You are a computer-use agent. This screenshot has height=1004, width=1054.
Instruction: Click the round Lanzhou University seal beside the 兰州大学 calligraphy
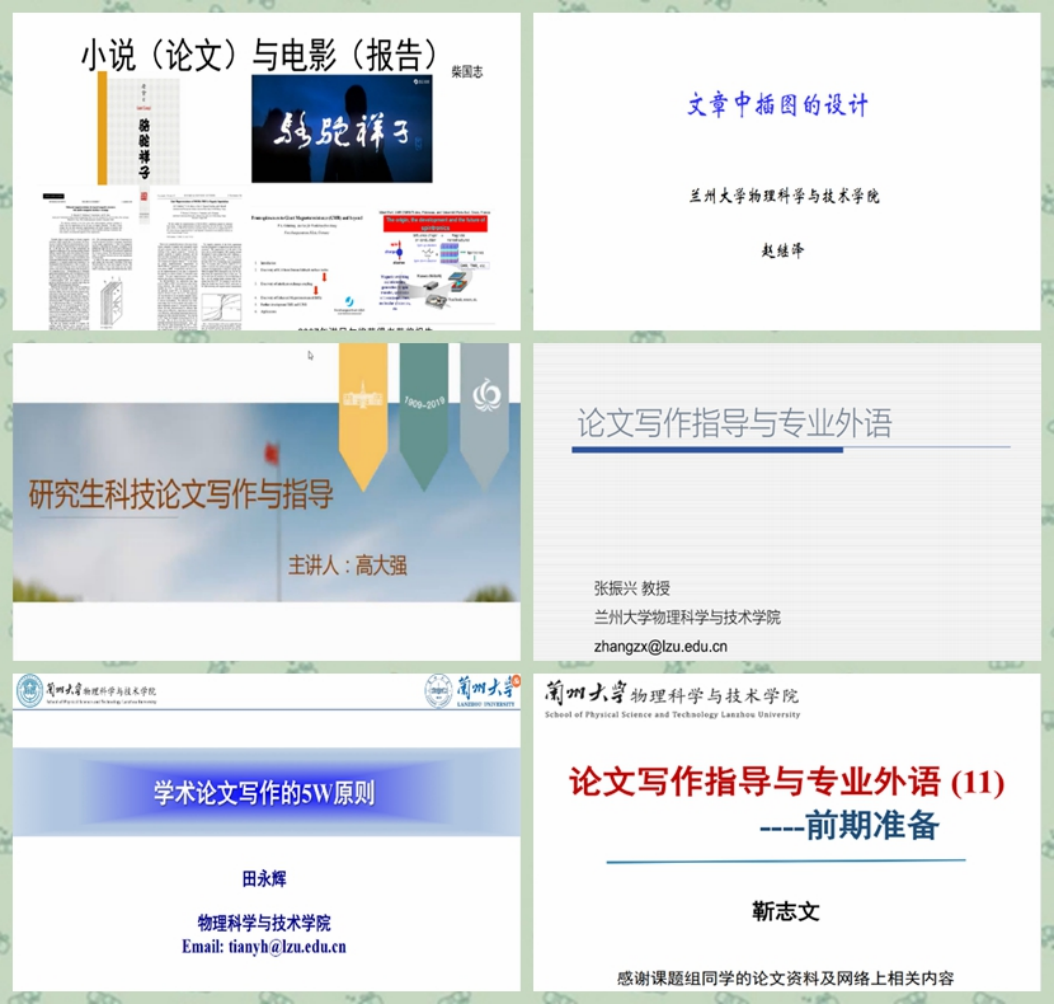pyautogui.click(x=437, y=691)
